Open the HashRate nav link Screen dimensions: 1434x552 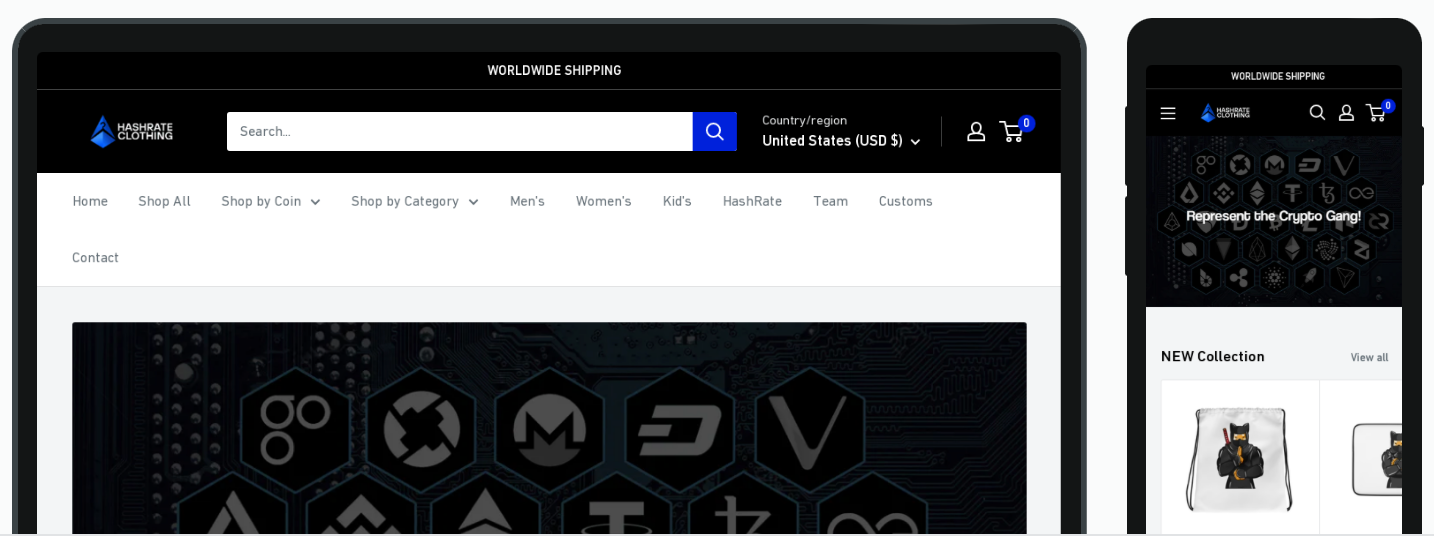coord(752,201)
